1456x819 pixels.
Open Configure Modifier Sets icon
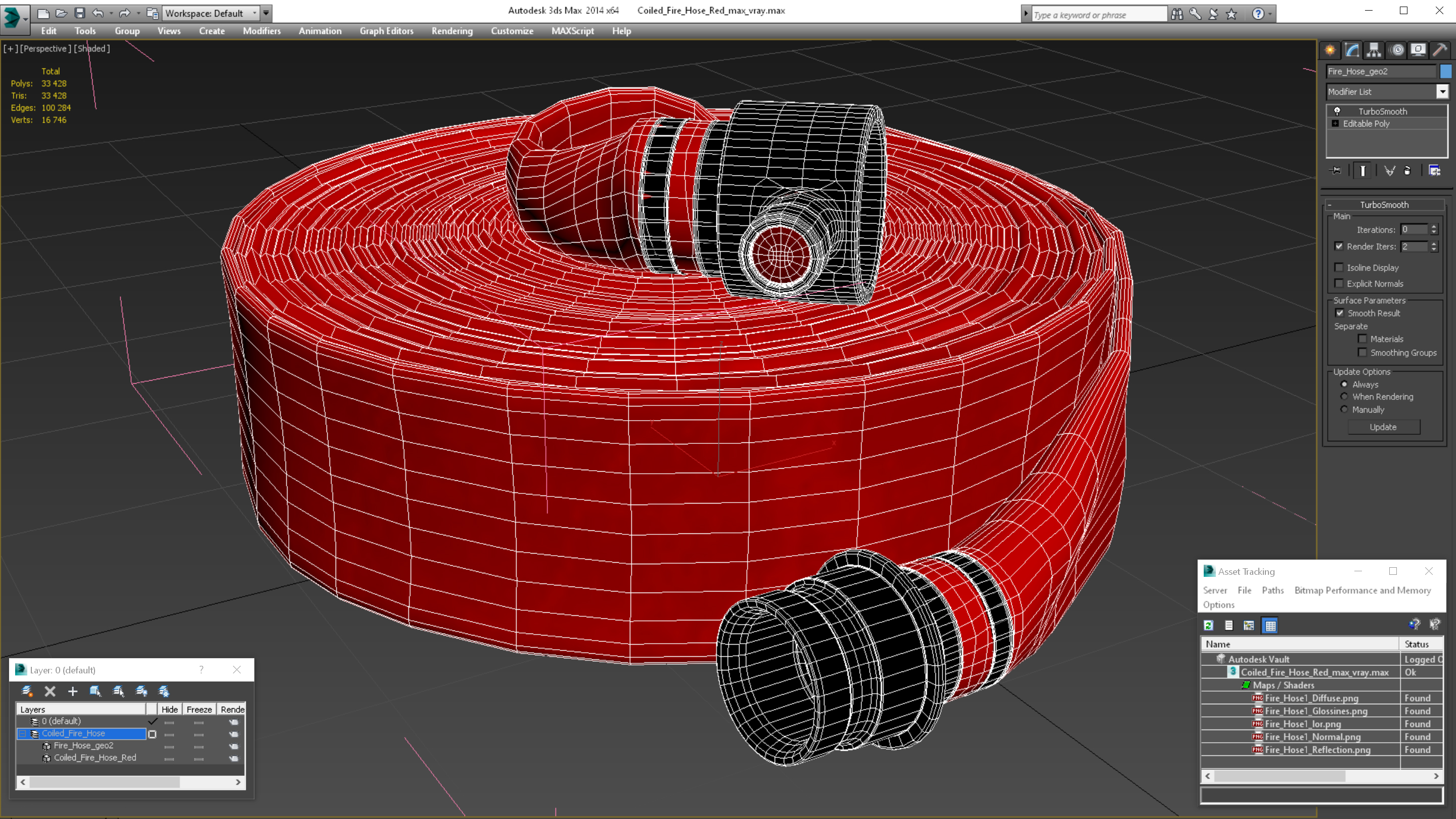(1435, 171)
